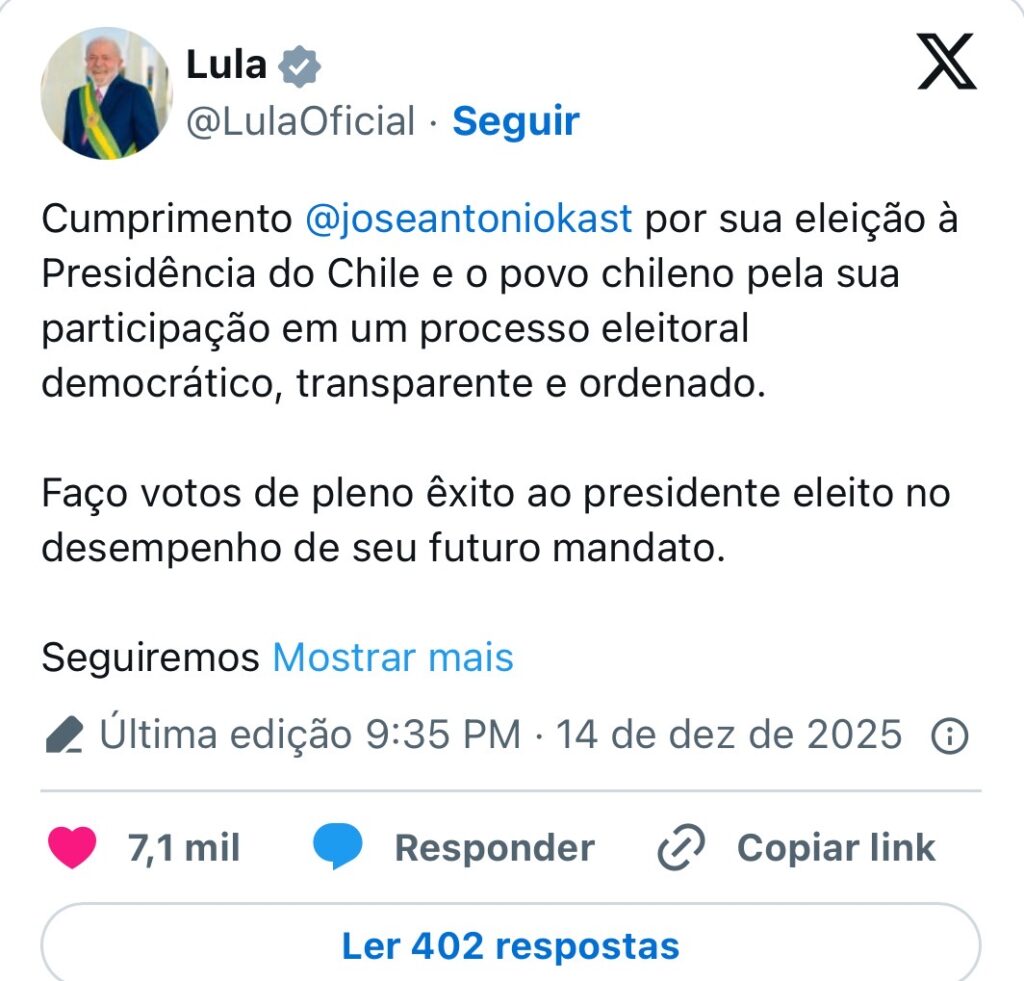This screenshot has height=981, width=1024.
Task: Follow the account via Seguir
Action: [515, 122]
